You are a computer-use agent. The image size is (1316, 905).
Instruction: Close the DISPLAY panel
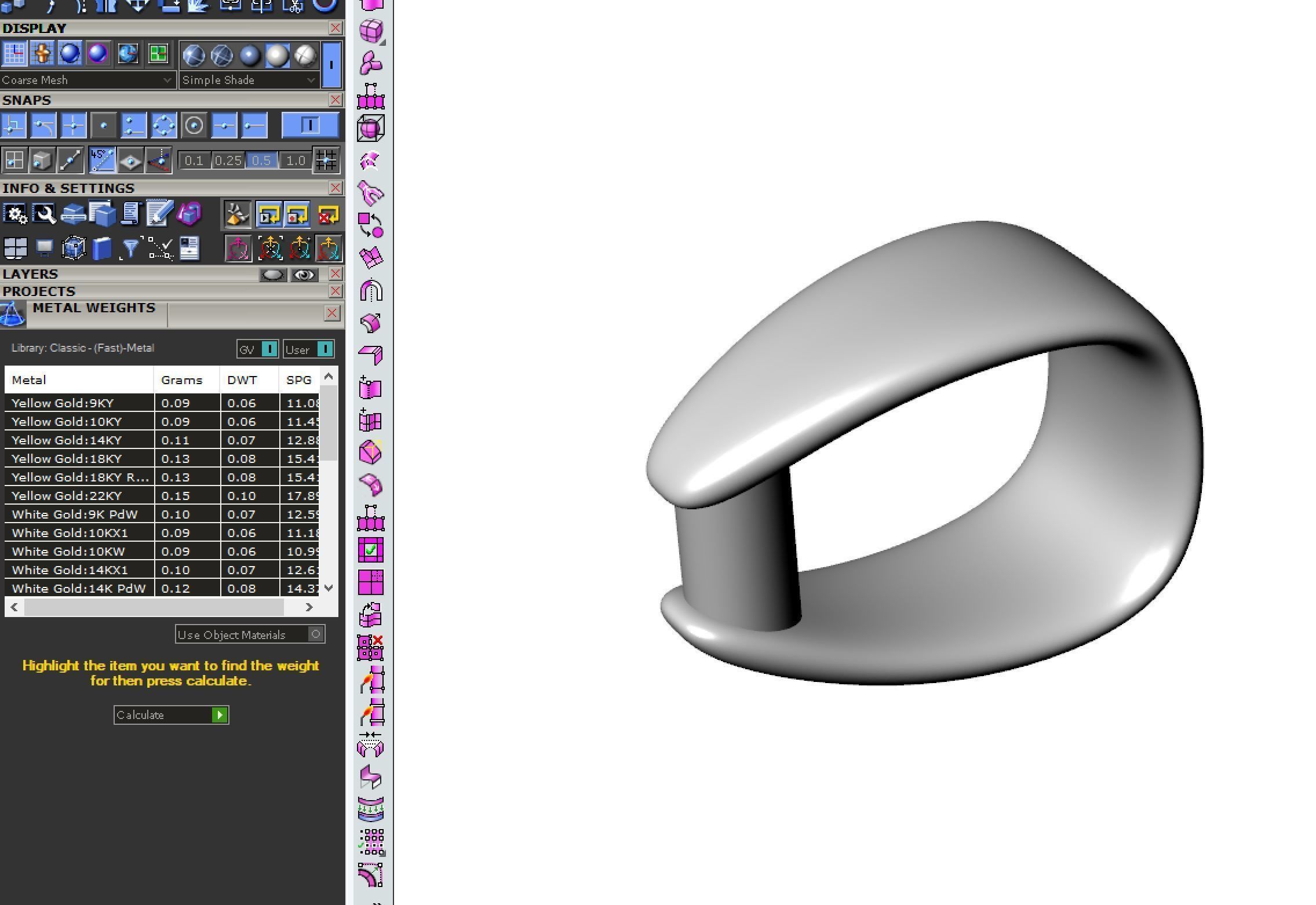[336, 28]
